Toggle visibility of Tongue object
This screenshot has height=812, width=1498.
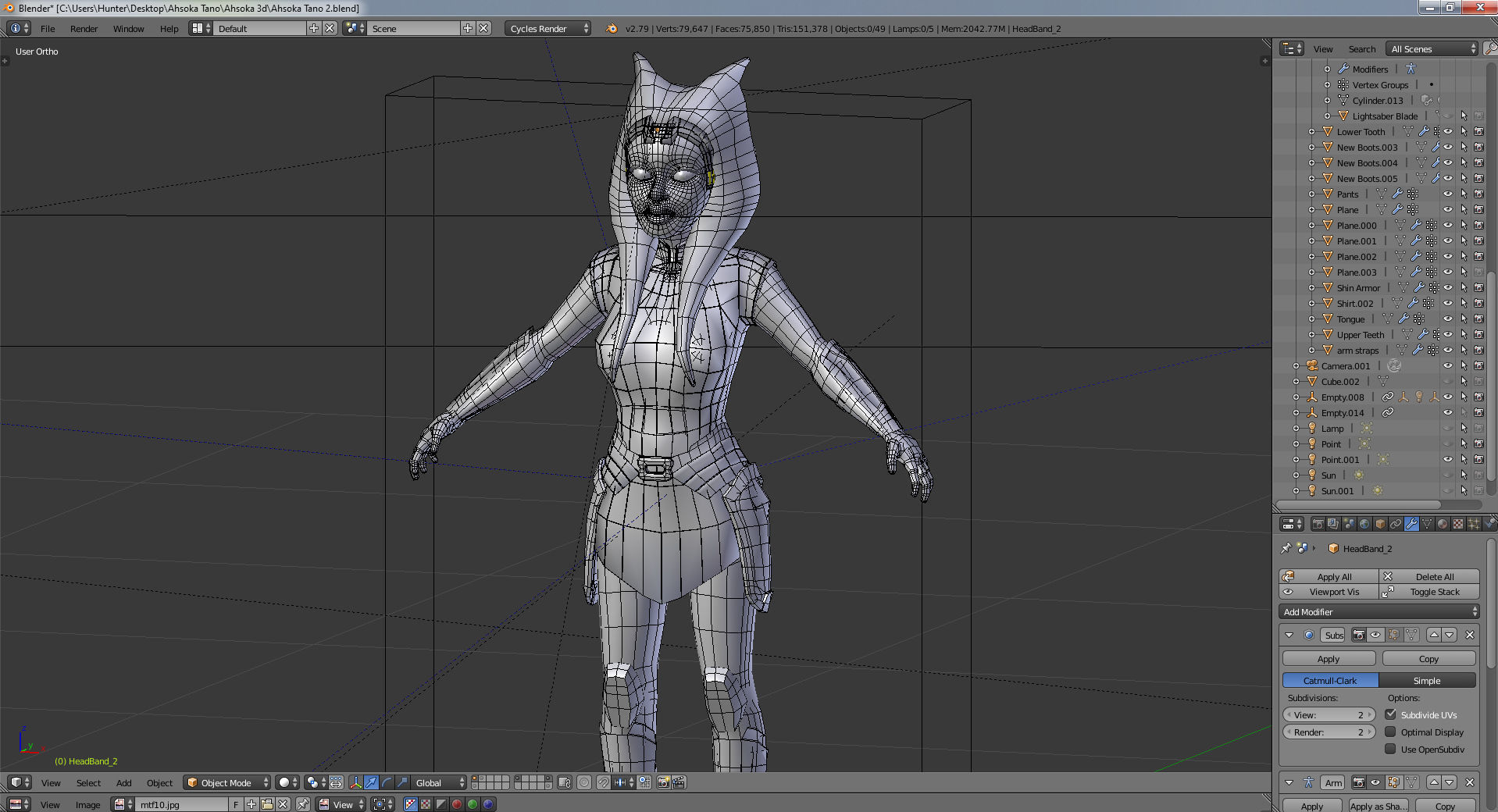click(1447, 319)
